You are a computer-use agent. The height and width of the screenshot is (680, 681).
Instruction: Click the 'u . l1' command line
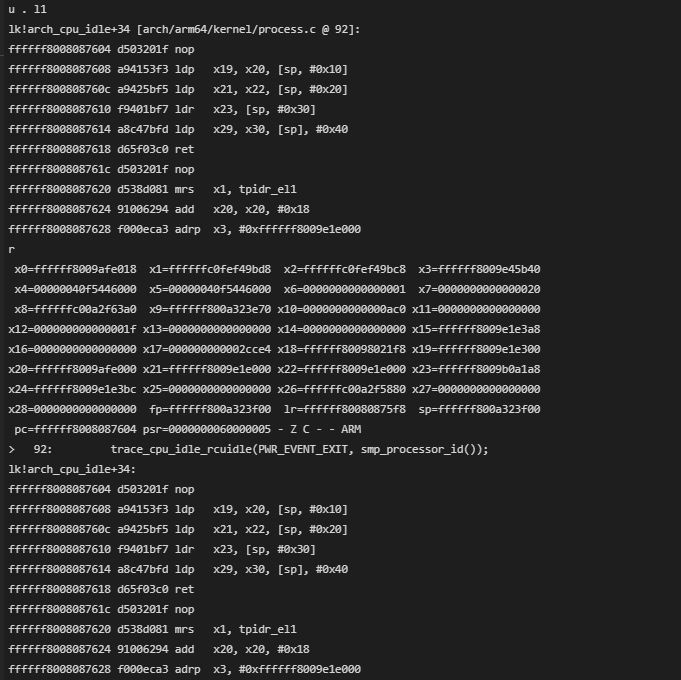(27, 9)
